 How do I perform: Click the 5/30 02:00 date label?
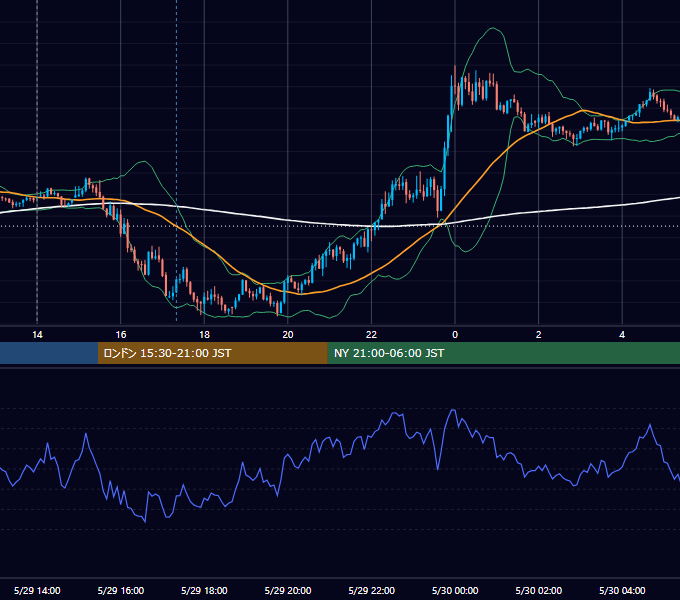[539, 590]
